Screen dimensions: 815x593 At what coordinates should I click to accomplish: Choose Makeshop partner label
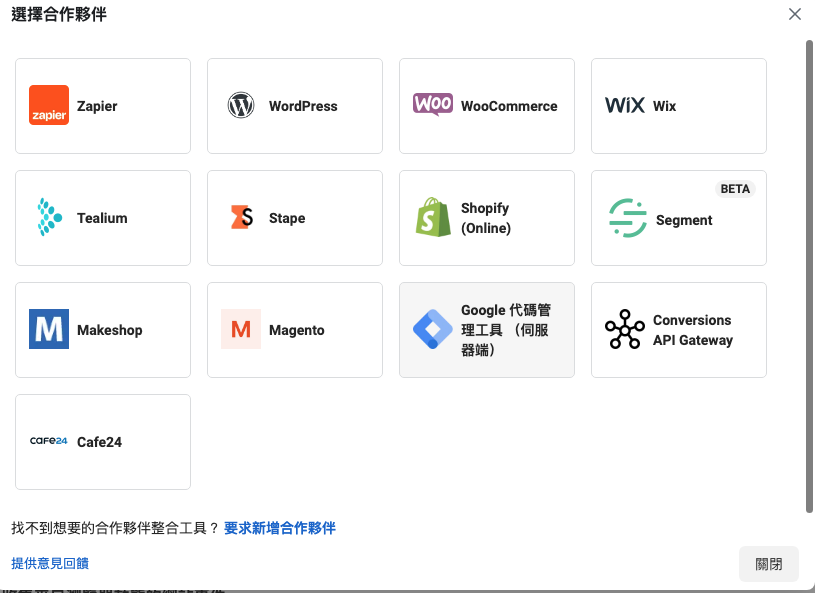[x=110, y=330]
